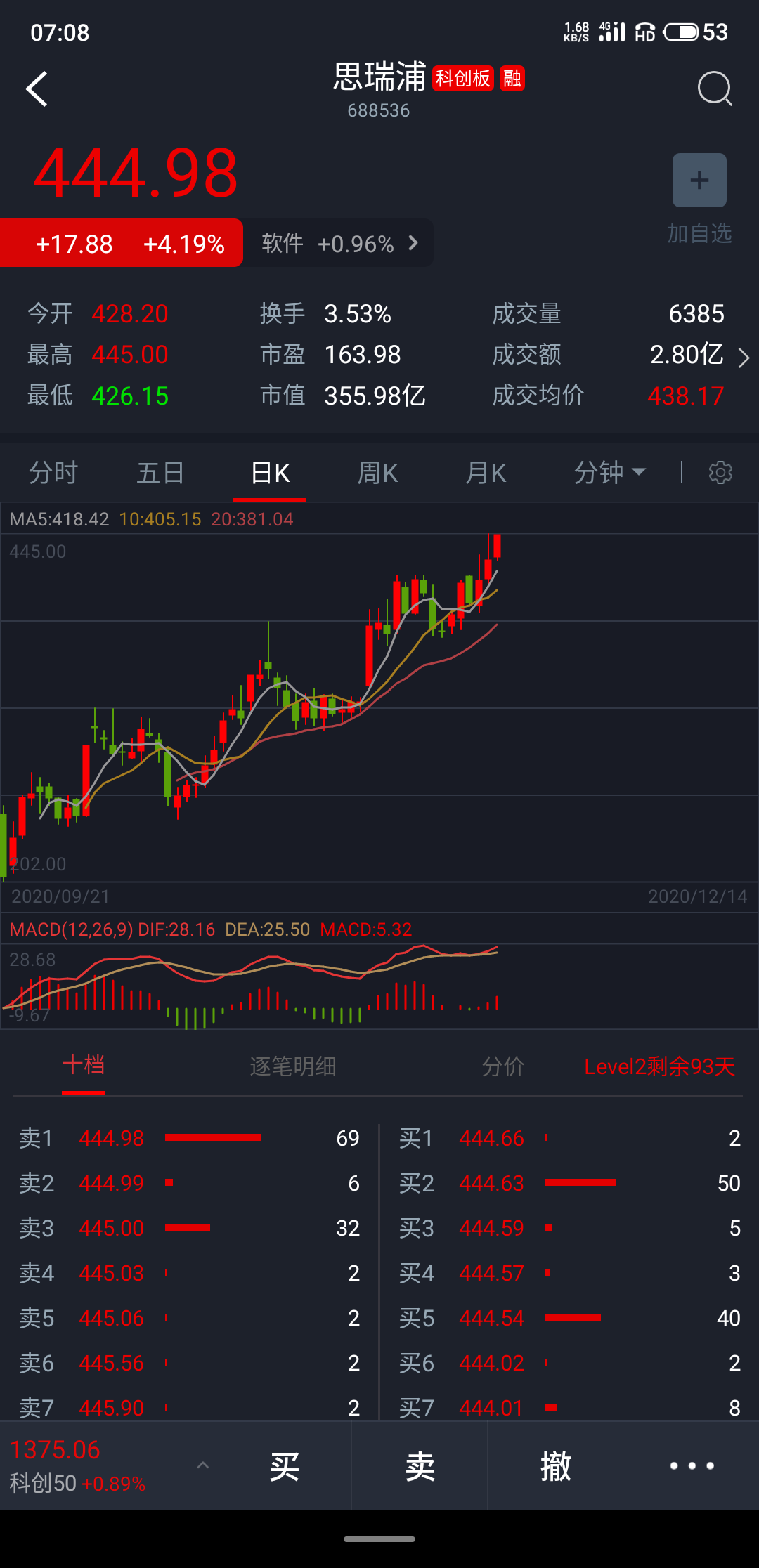Image resolution: width=759 pixels, height=1568 pixels.
Task: Tap the 成交量 6385 value
Action: tap(696, 313)
